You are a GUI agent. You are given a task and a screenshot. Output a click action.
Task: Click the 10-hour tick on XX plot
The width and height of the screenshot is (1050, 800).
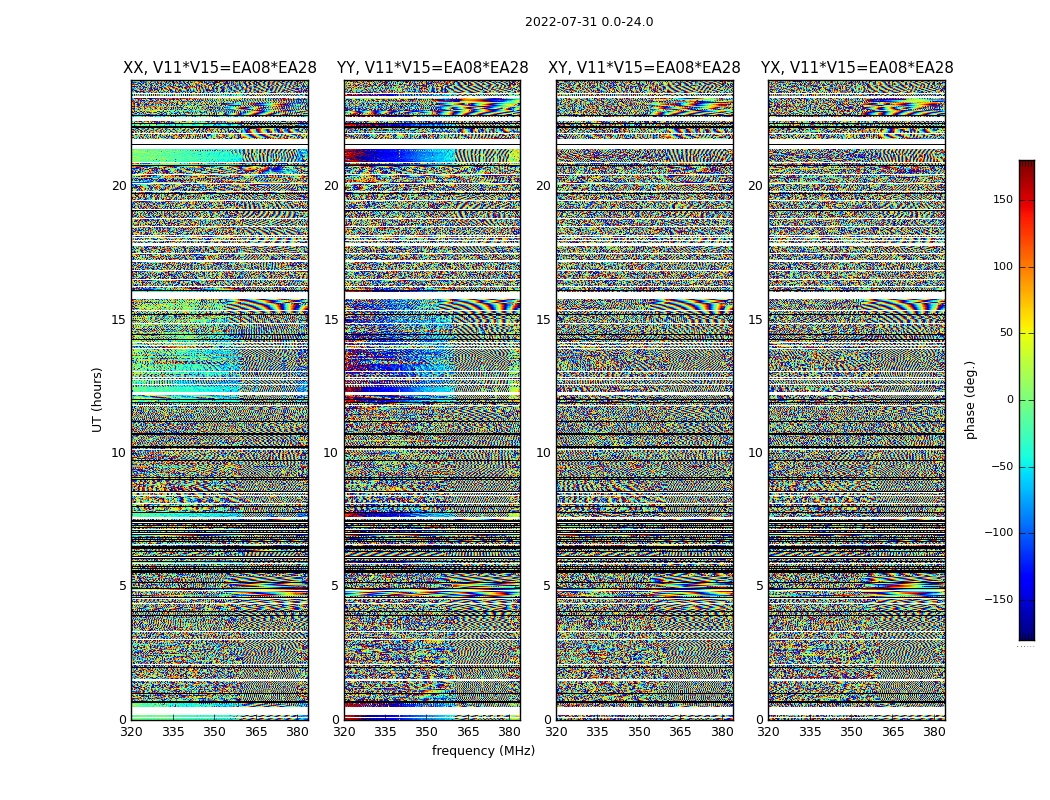coord(119,453)
